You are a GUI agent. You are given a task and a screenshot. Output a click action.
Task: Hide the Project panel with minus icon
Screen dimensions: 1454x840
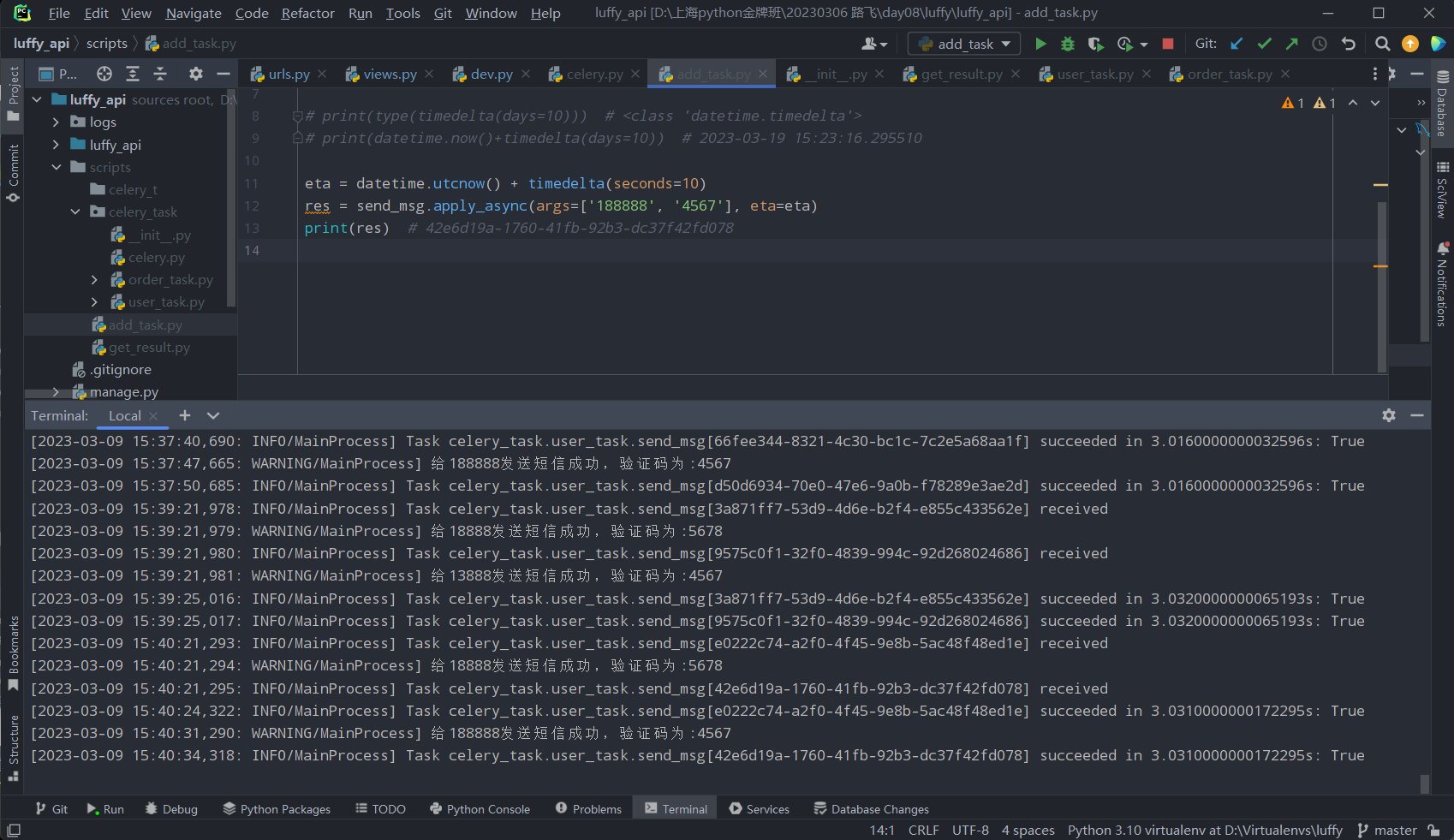pos(223,74)
